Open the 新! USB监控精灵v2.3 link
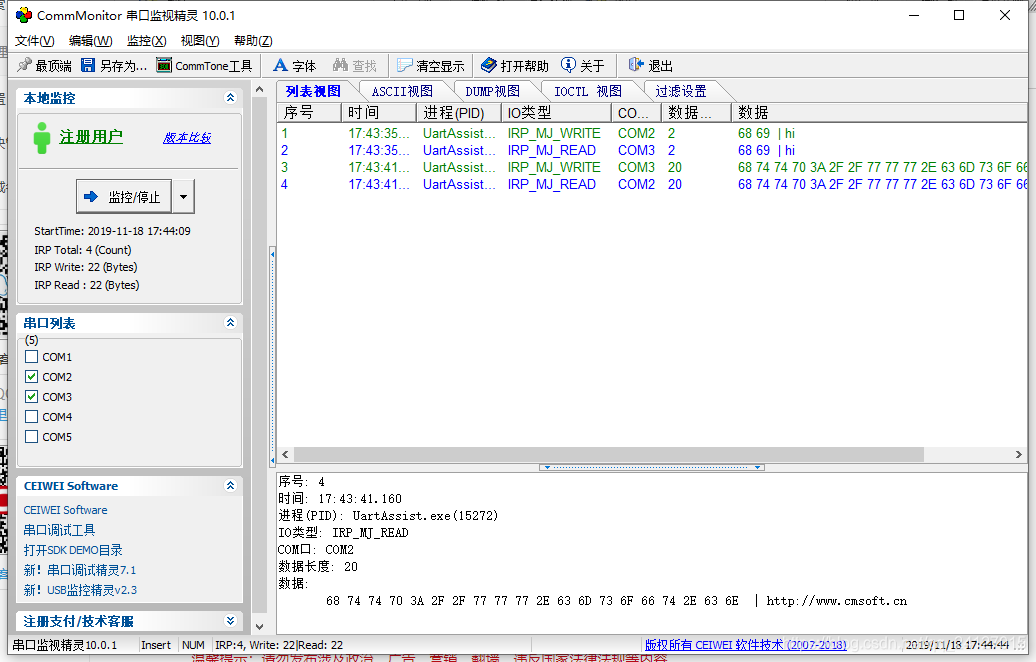 click(x=81, y=590)
